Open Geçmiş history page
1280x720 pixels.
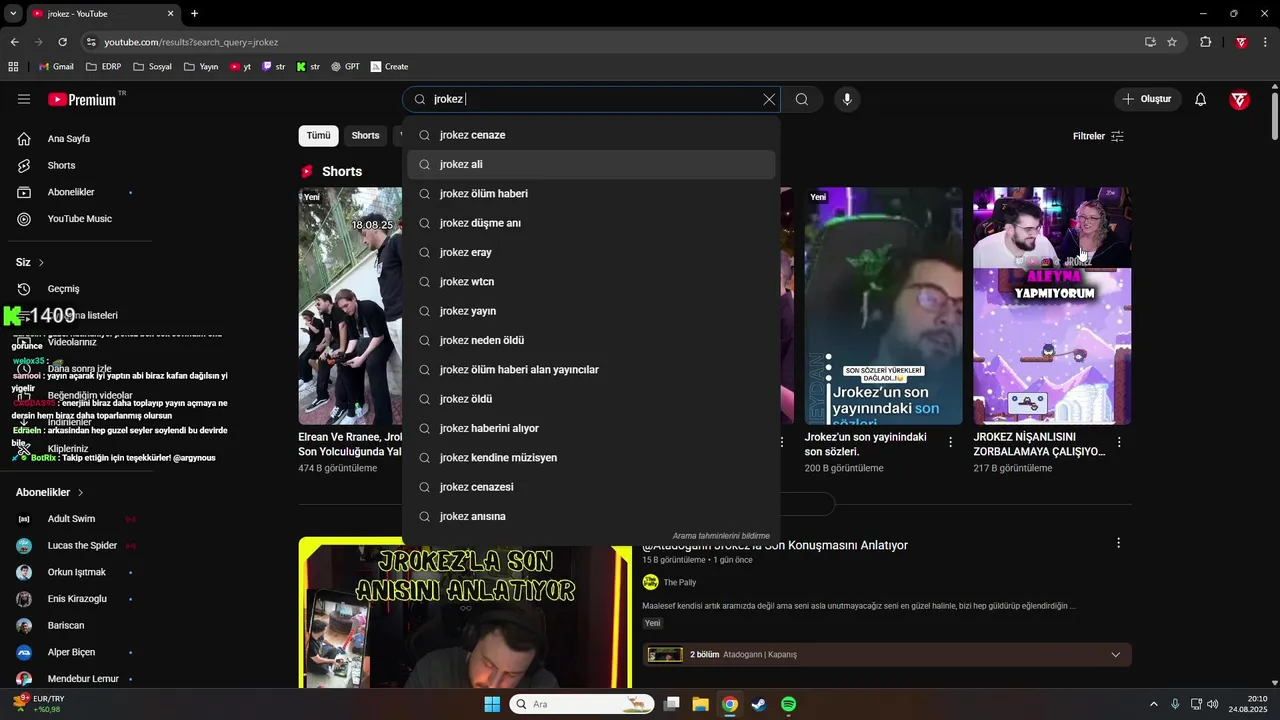pos(63,289)
